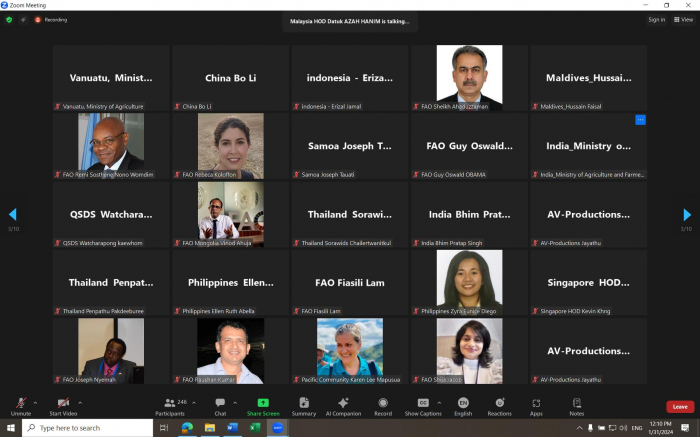
Task: Open the Apps panel
Action: tap(536, 404)
